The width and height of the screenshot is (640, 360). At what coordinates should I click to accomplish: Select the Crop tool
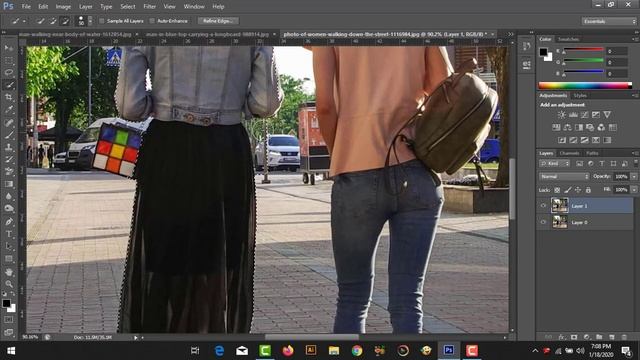[9, 97]
